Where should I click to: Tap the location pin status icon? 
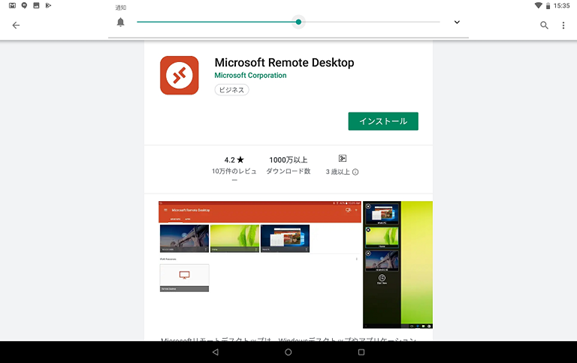pyautogui.click(x=24, y=6)
